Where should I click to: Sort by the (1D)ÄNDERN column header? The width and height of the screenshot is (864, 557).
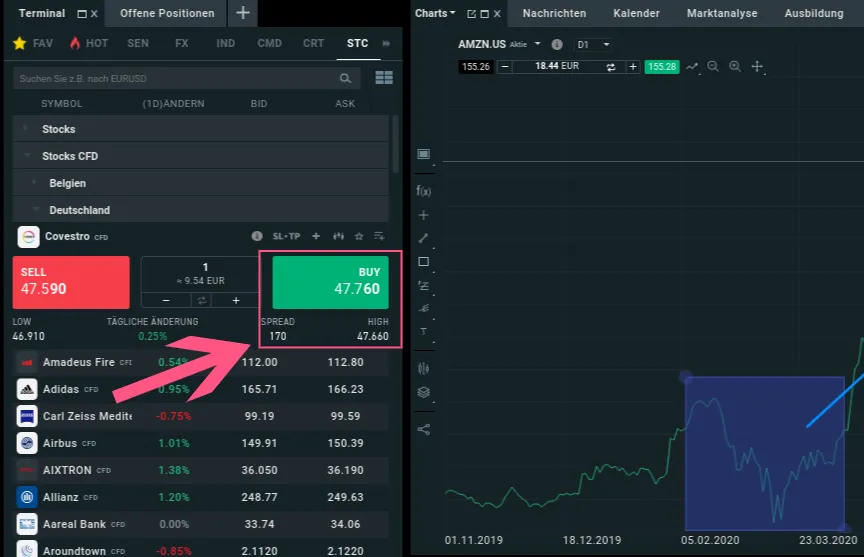174,104
